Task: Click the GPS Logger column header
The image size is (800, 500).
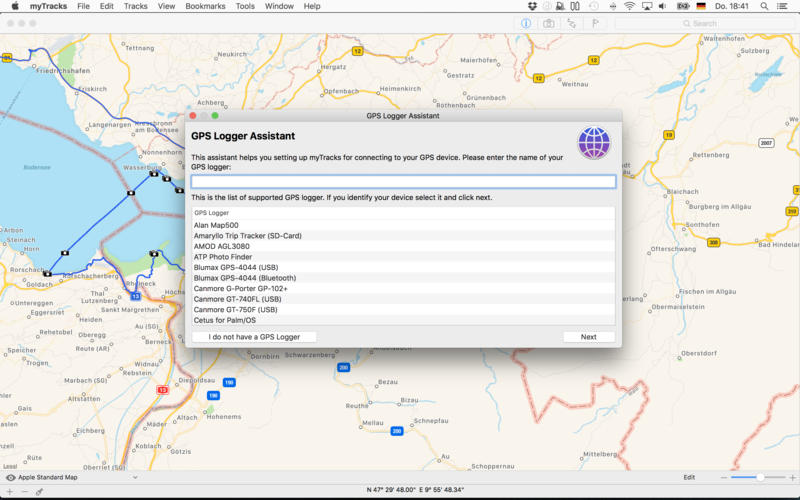Action: (403, 213)
